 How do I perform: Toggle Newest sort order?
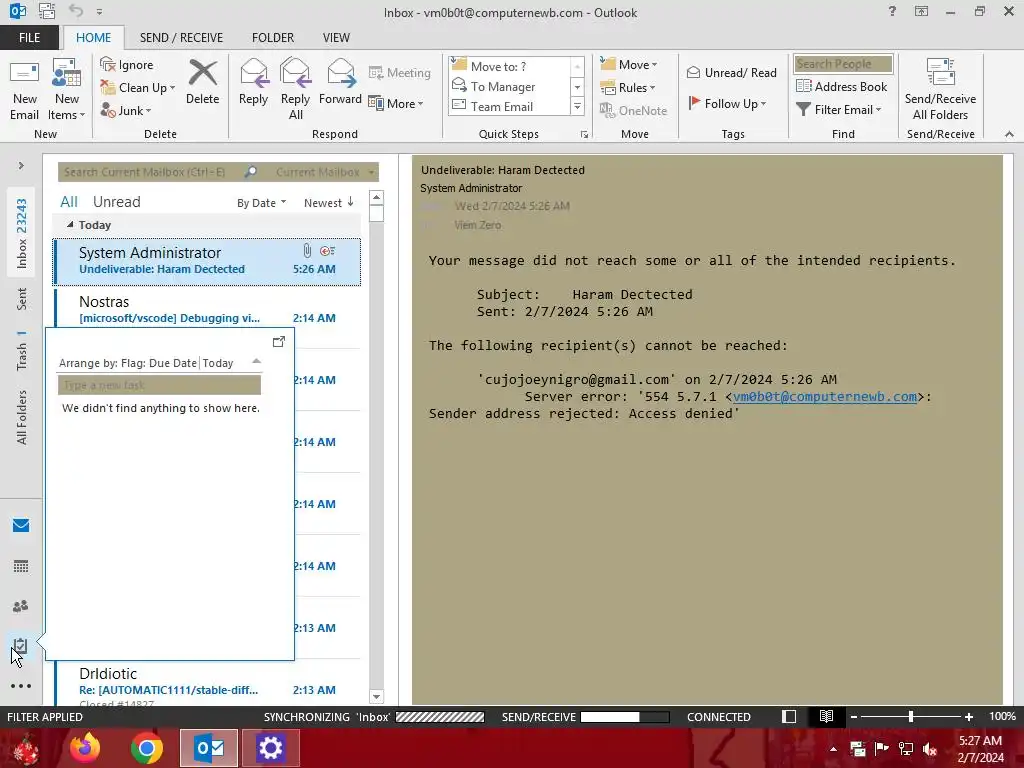(x=328, y=203)
